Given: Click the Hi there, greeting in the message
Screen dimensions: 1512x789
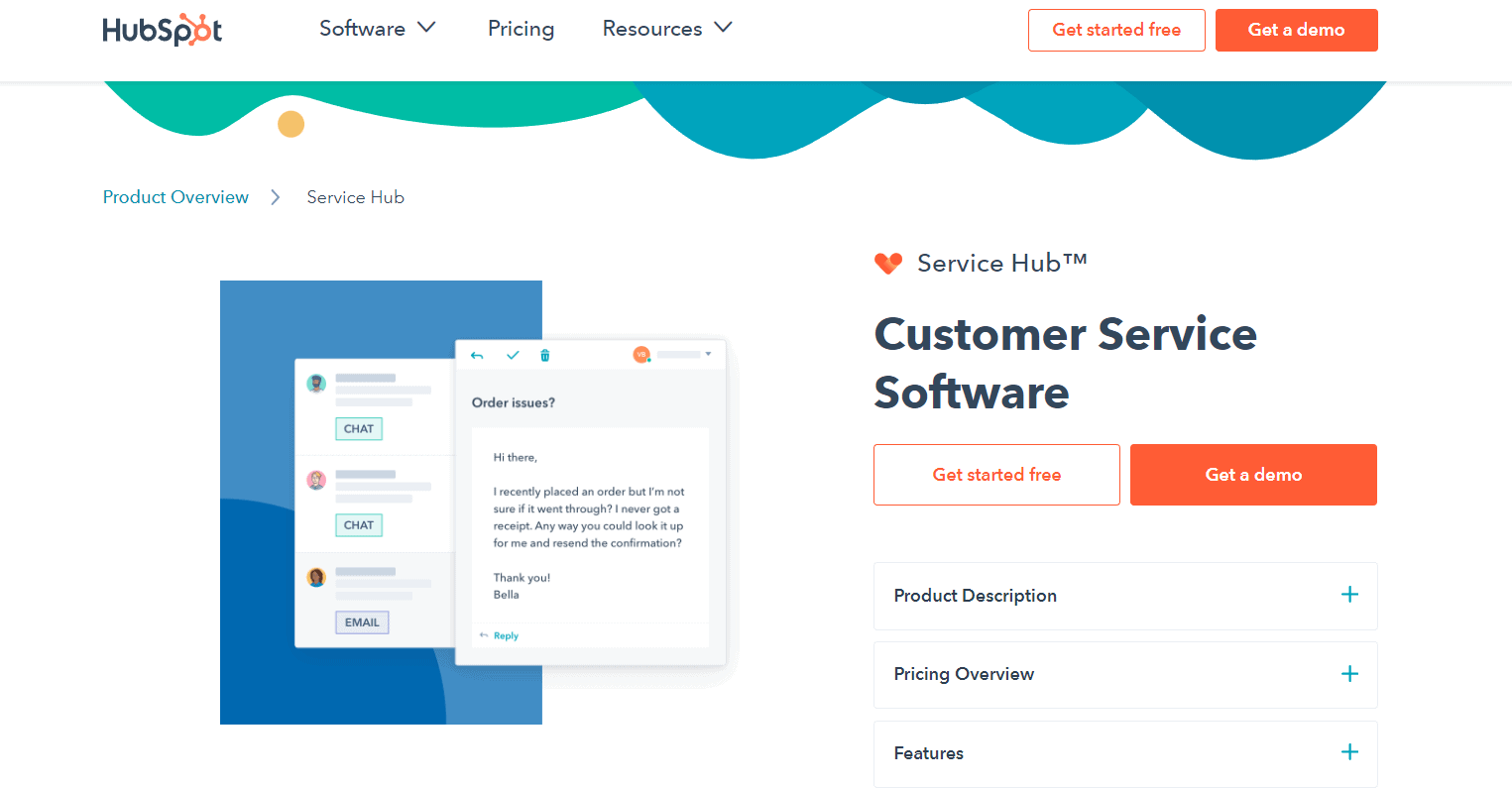Looking at the screenshot, I should 516,458.
